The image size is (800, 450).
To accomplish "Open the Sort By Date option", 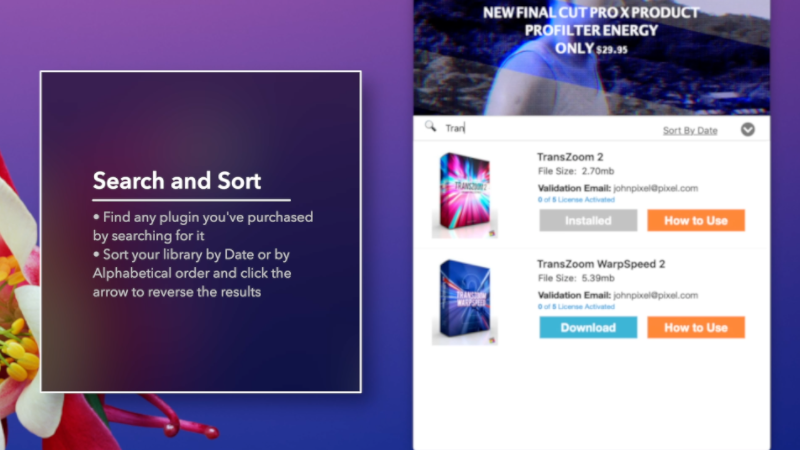I will (x=690, y=131).
